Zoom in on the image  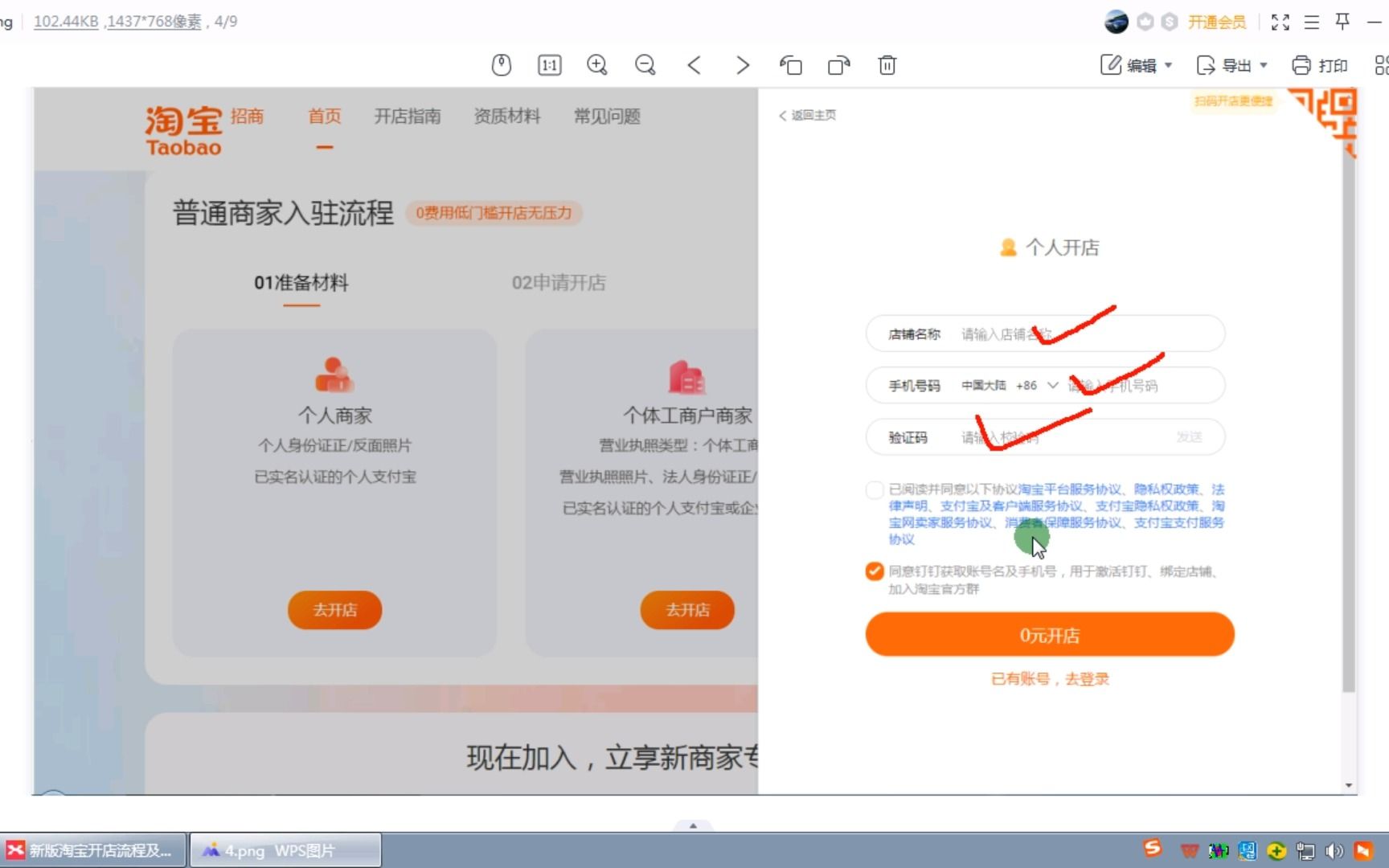(x=597, y=65)
